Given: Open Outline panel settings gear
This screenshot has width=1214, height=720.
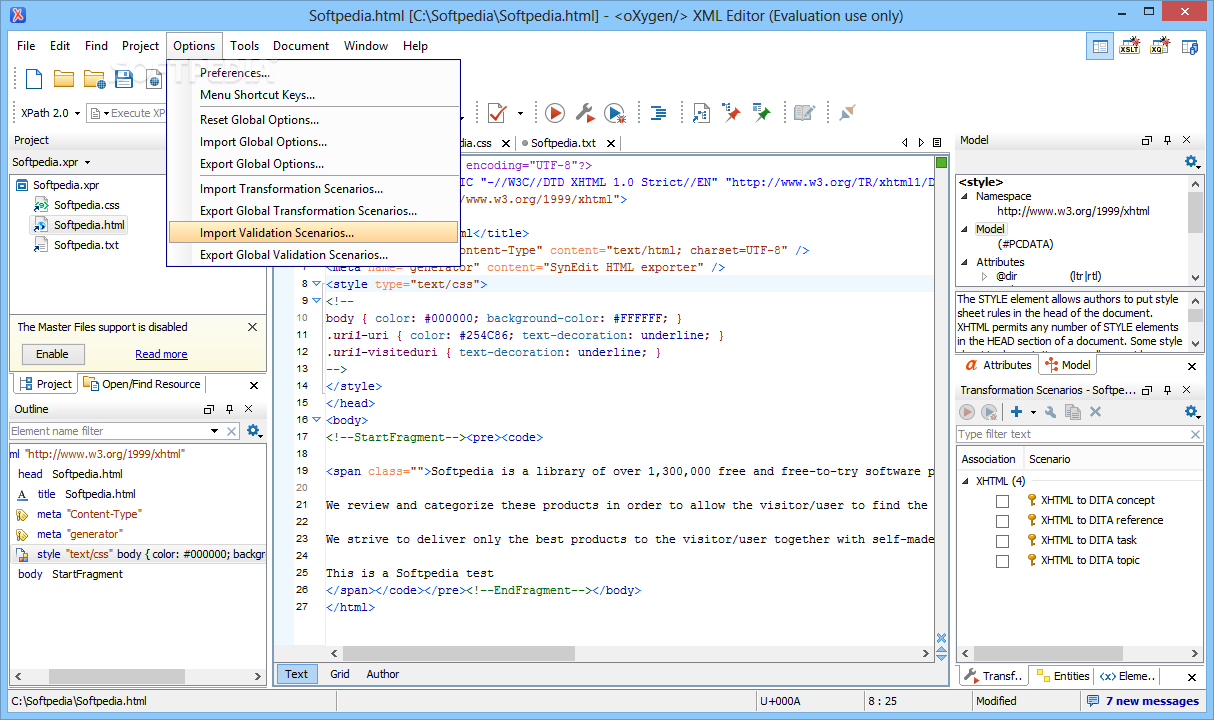Looking at the screenshot, I should 254,431.
